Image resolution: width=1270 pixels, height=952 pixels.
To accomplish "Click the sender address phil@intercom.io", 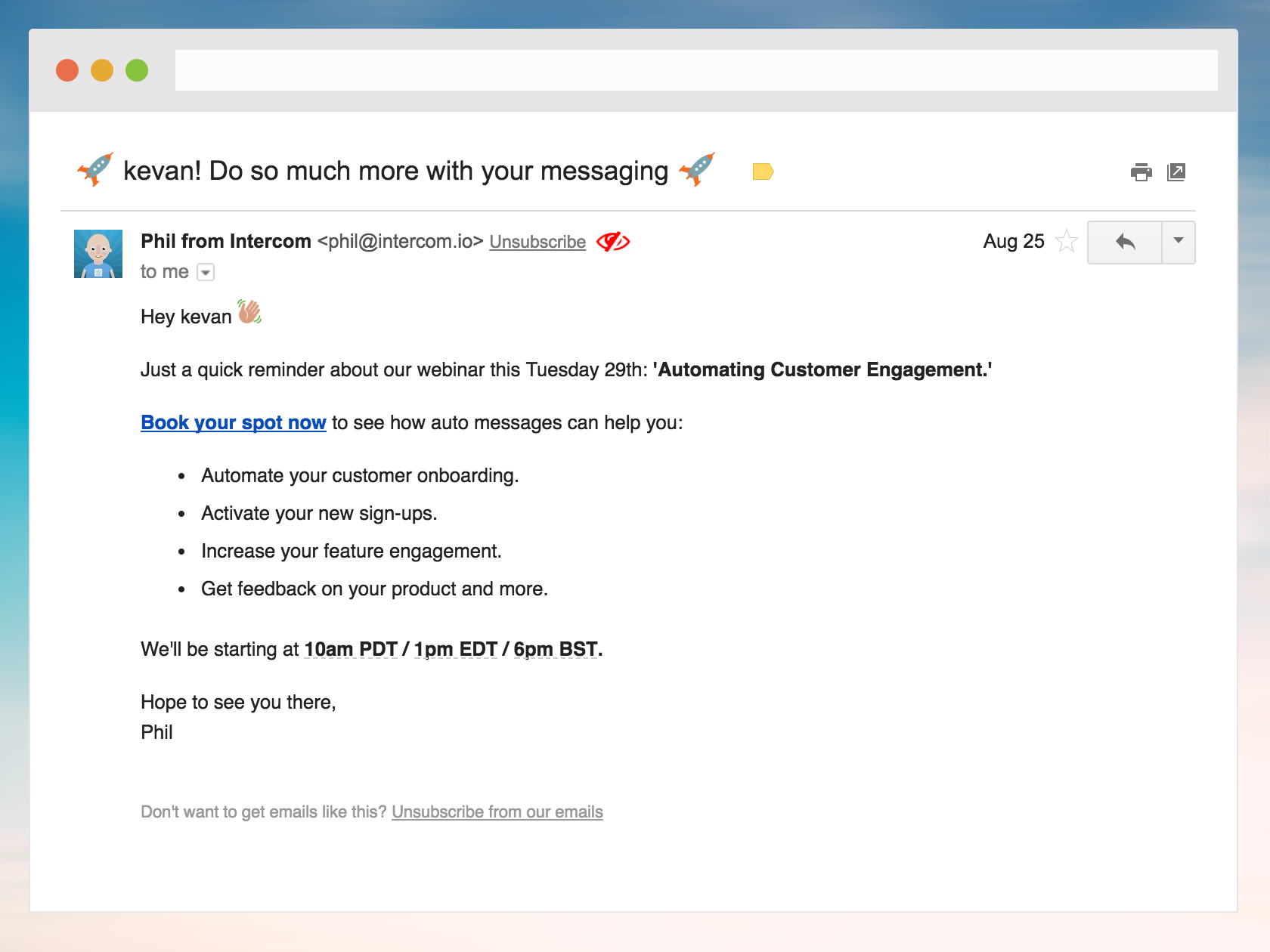I will point(398,242).
